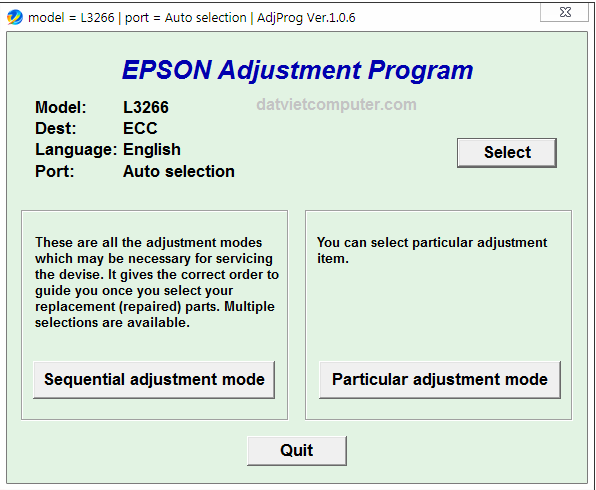Click the AdjProg app icon in title bar

[x=15, y=17]
